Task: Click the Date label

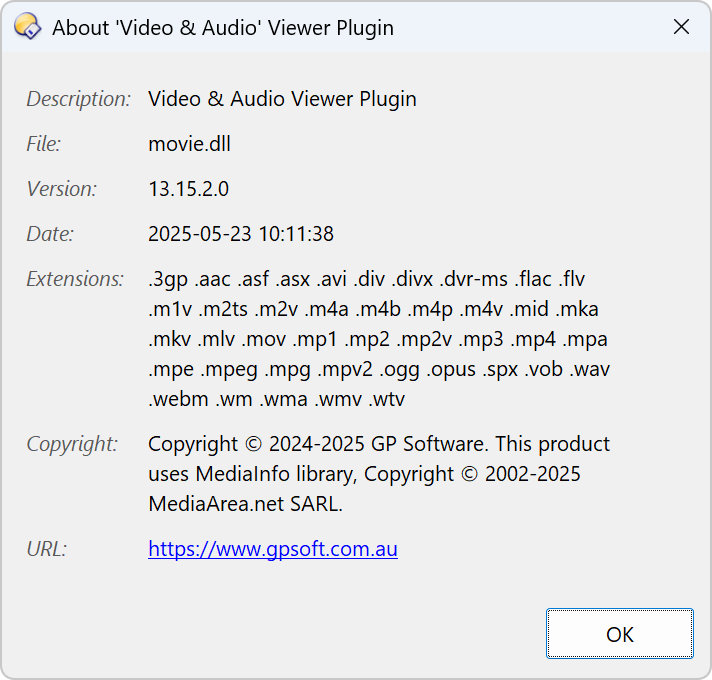Action: pyautogui.click(x=50, y=234)
